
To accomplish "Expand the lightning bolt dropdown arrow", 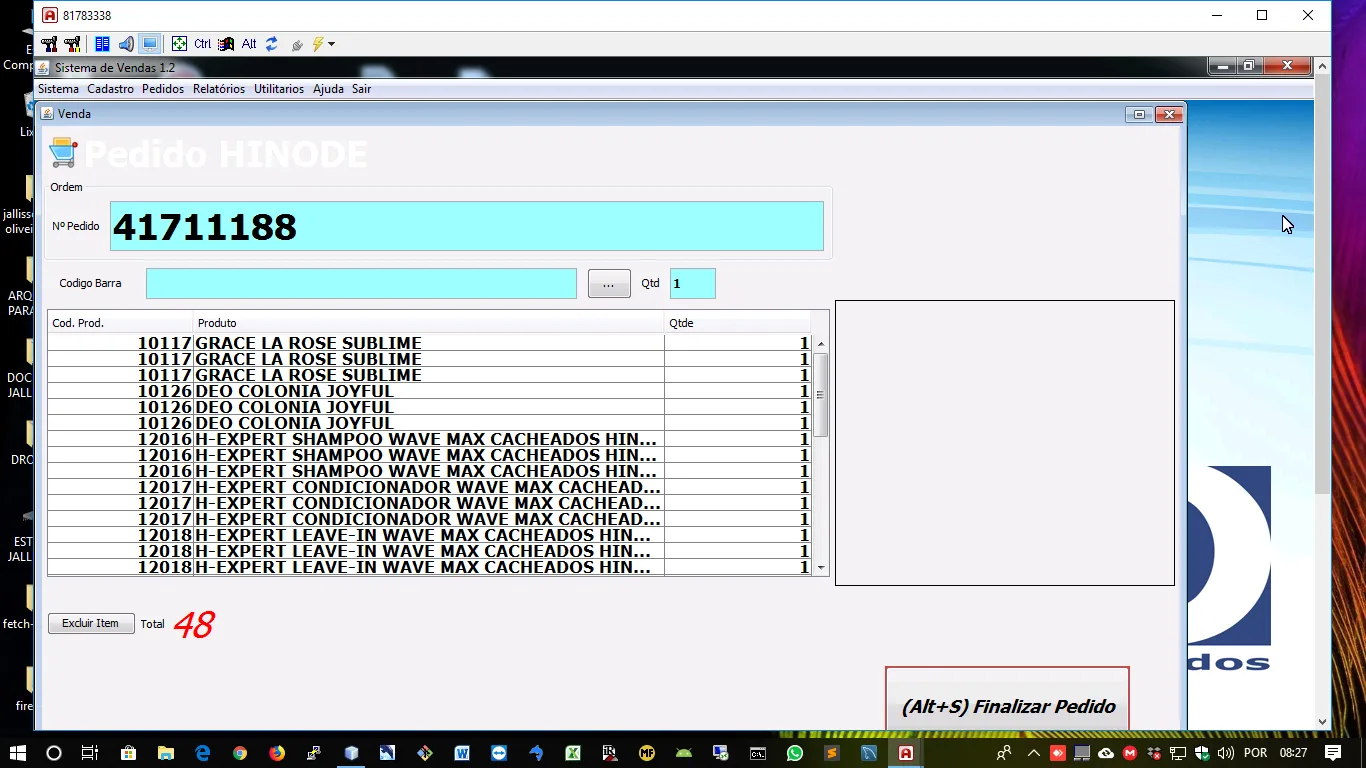I will click(x=331, y=44).
